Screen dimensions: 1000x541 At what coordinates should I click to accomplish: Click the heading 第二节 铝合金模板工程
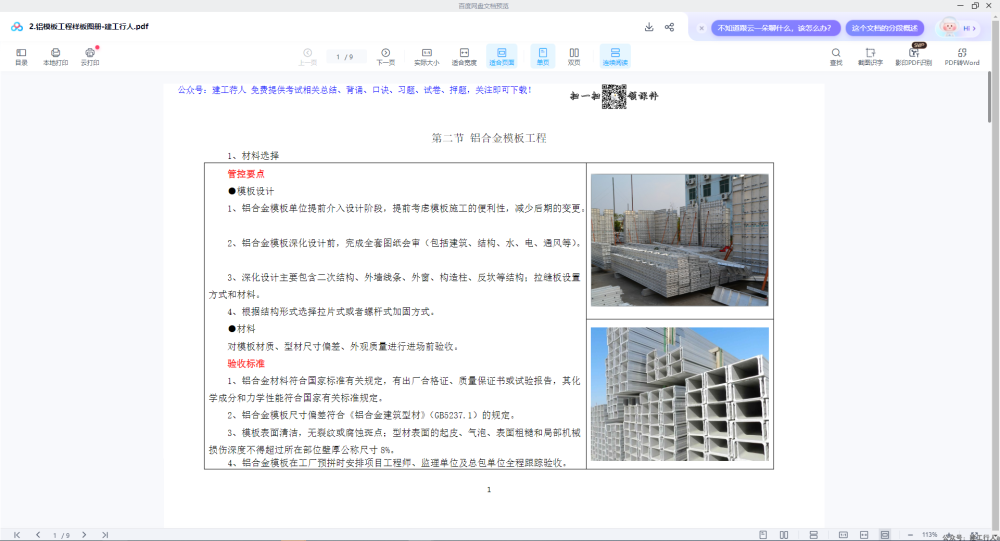(x=489, y=138)
